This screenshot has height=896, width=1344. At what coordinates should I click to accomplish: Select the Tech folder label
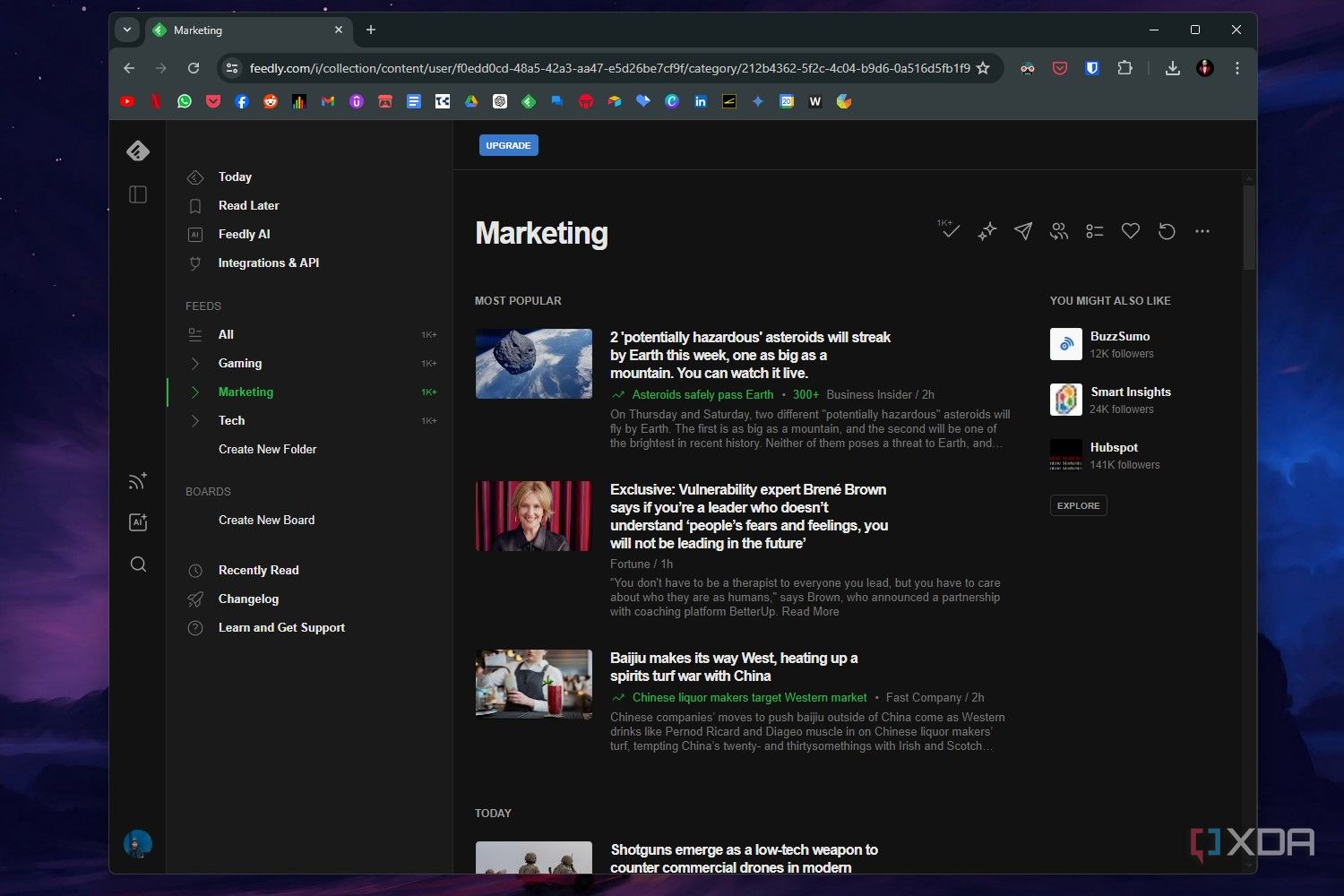[231, 420]
